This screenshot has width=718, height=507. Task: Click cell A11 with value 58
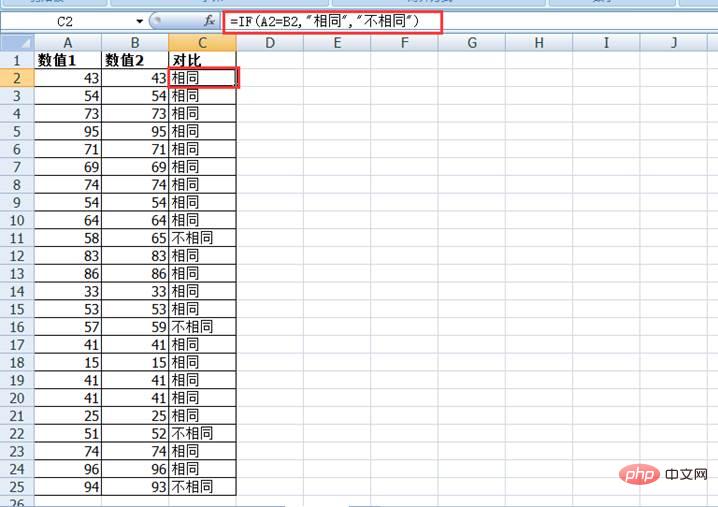(x=68, y=238)
